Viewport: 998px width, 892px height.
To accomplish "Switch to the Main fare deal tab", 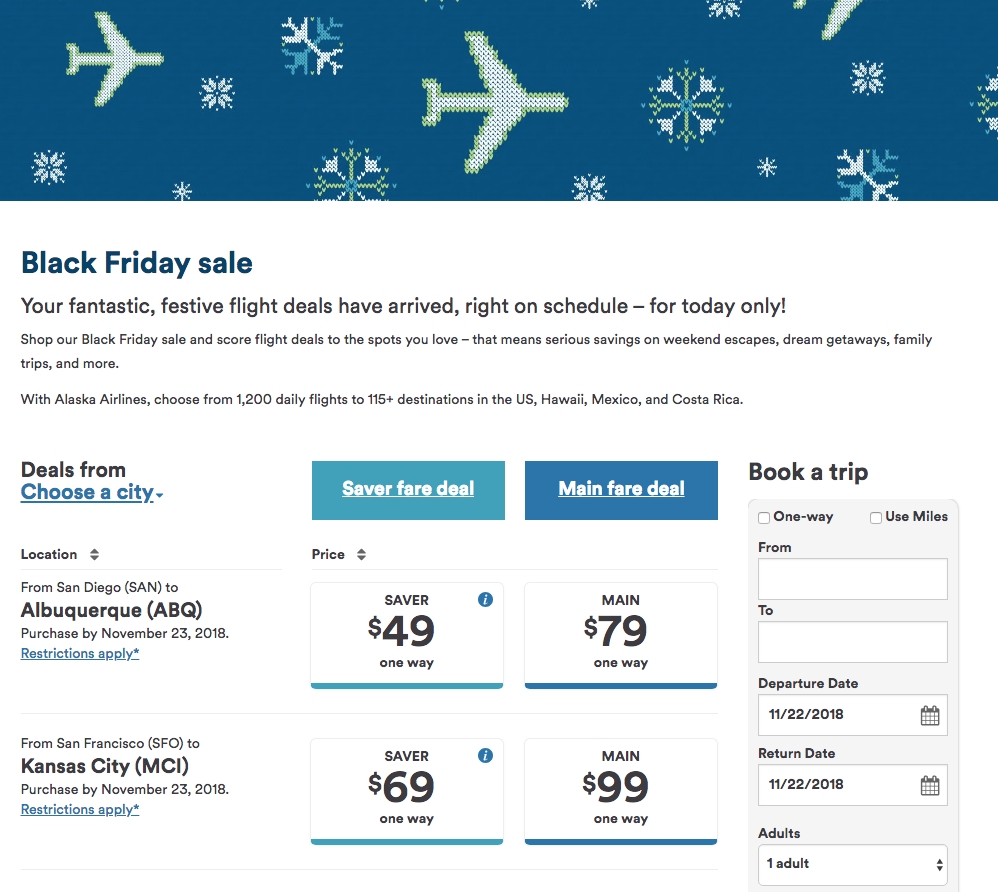I will point(621,490).
